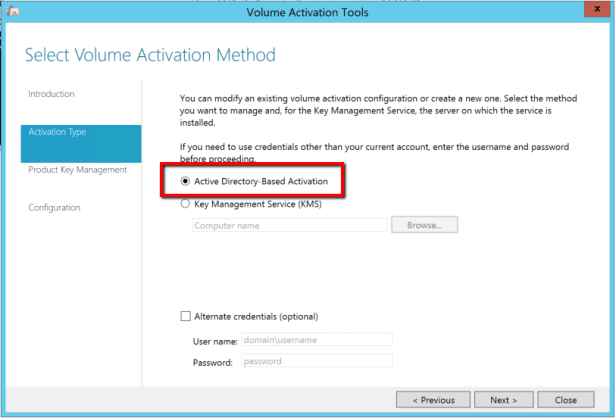This screenshot has height=418, width=616.
Task: Focus the User name text box
Action: click(x=316, y=341)
